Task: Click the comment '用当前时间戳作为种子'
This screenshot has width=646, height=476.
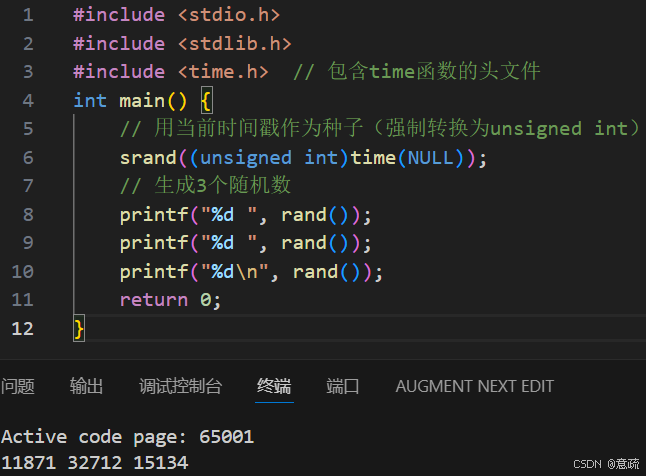Action: (x=258, y=128)
